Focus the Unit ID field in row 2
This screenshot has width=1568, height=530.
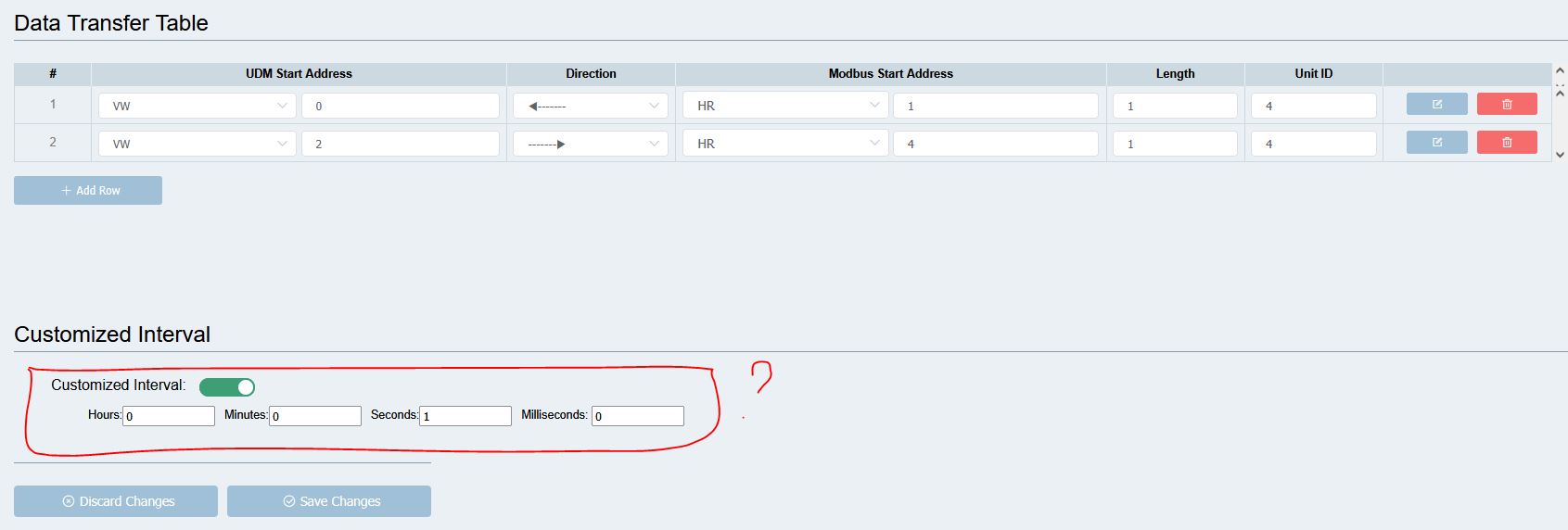(x=1314, y=144)
